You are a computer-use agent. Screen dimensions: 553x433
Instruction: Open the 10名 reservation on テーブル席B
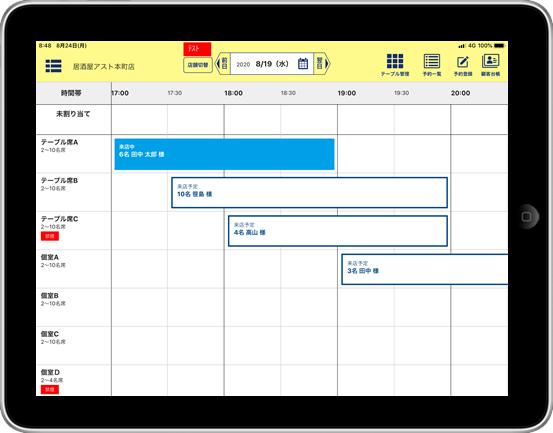[309, 193]
